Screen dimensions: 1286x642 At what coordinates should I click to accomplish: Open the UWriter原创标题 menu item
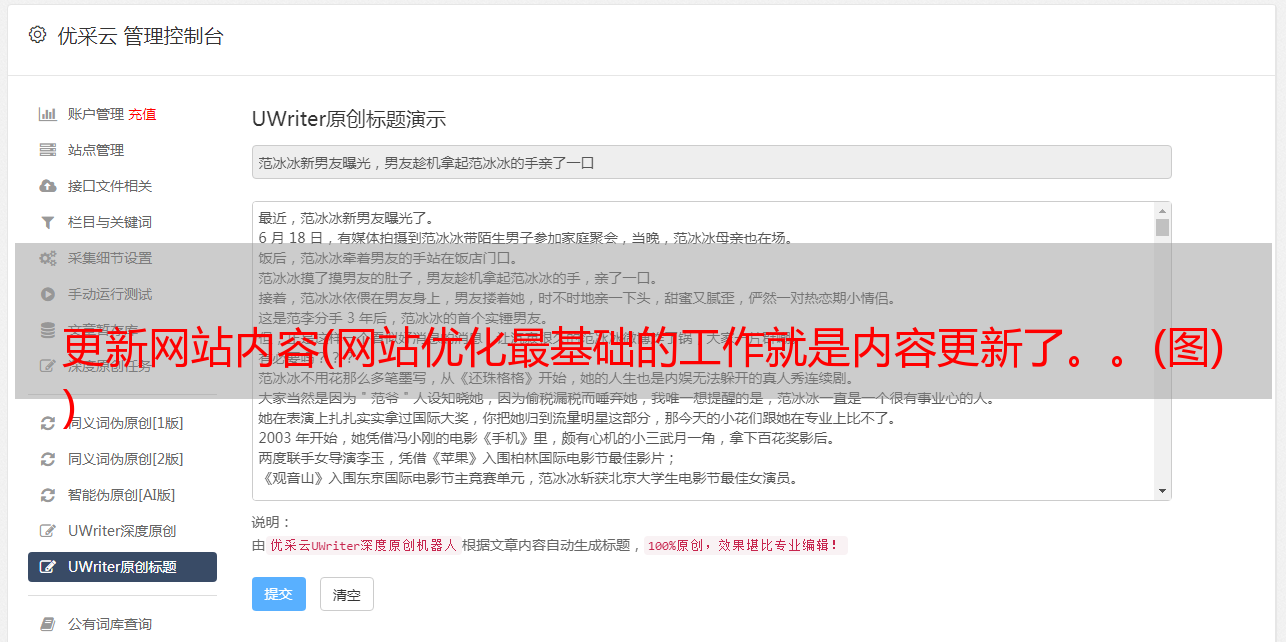point(122,567)
